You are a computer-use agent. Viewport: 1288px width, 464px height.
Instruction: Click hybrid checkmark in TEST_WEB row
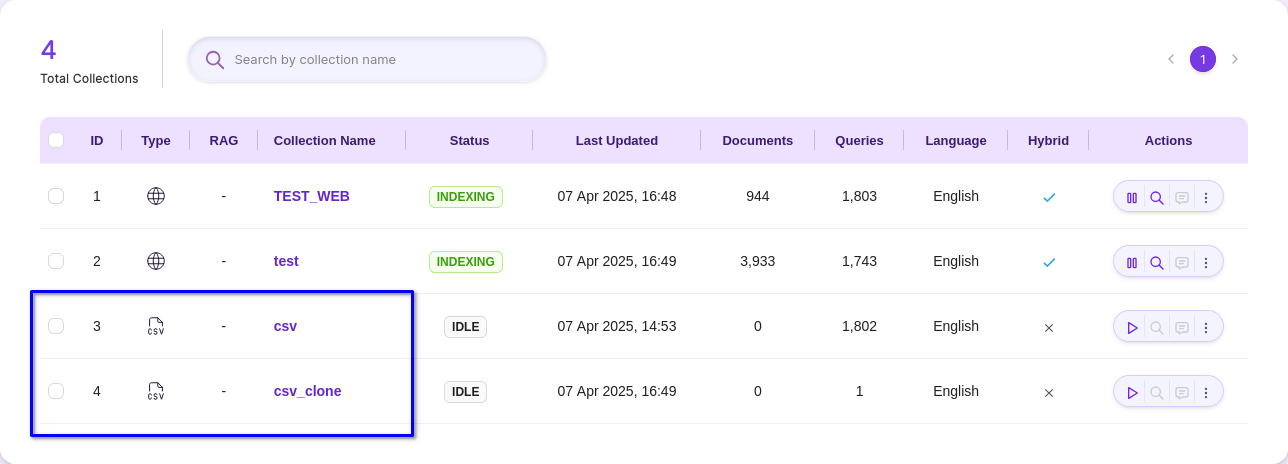pos(1049,197)
